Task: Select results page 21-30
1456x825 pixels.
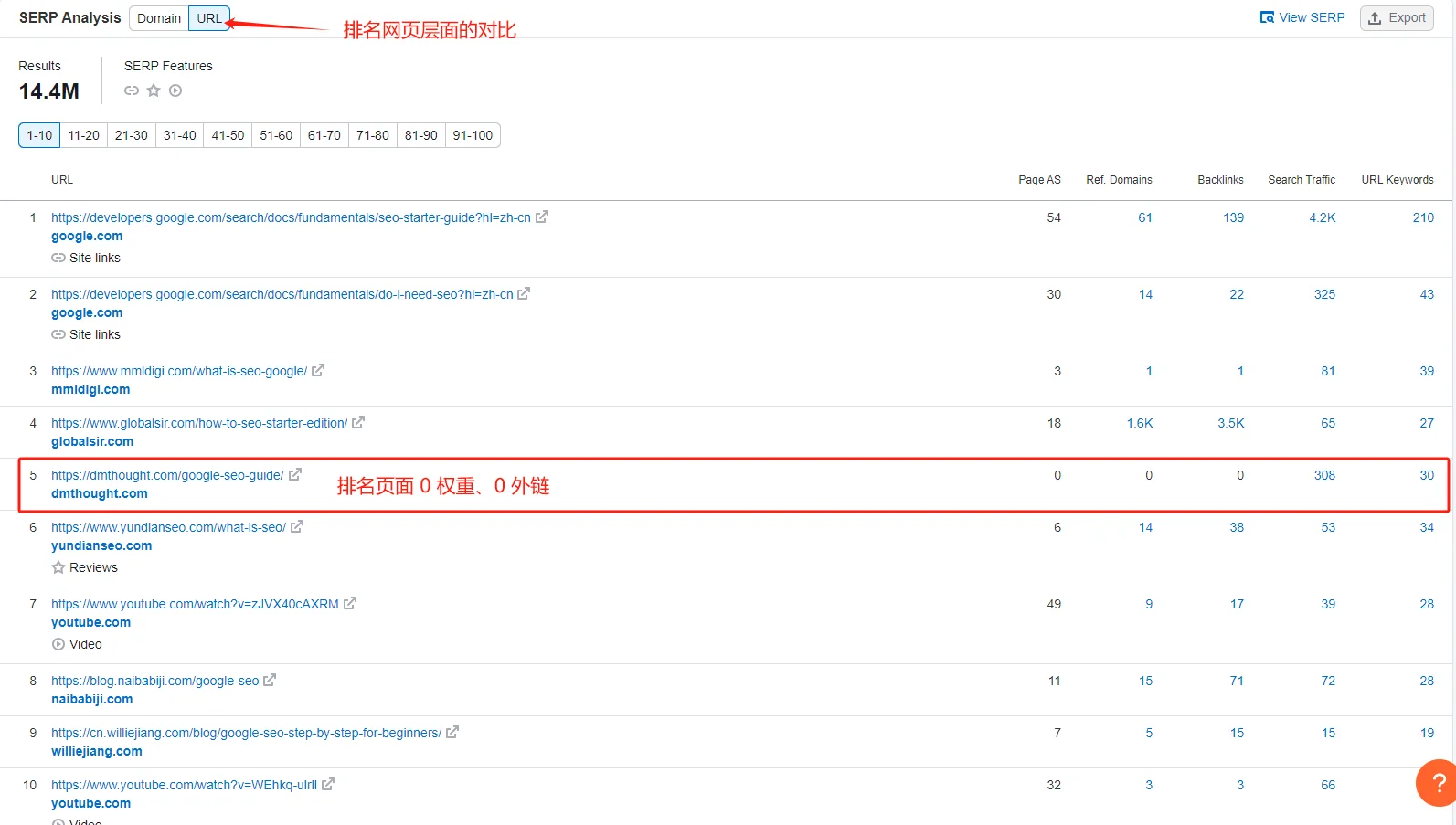Action: [x=132, y=135]
